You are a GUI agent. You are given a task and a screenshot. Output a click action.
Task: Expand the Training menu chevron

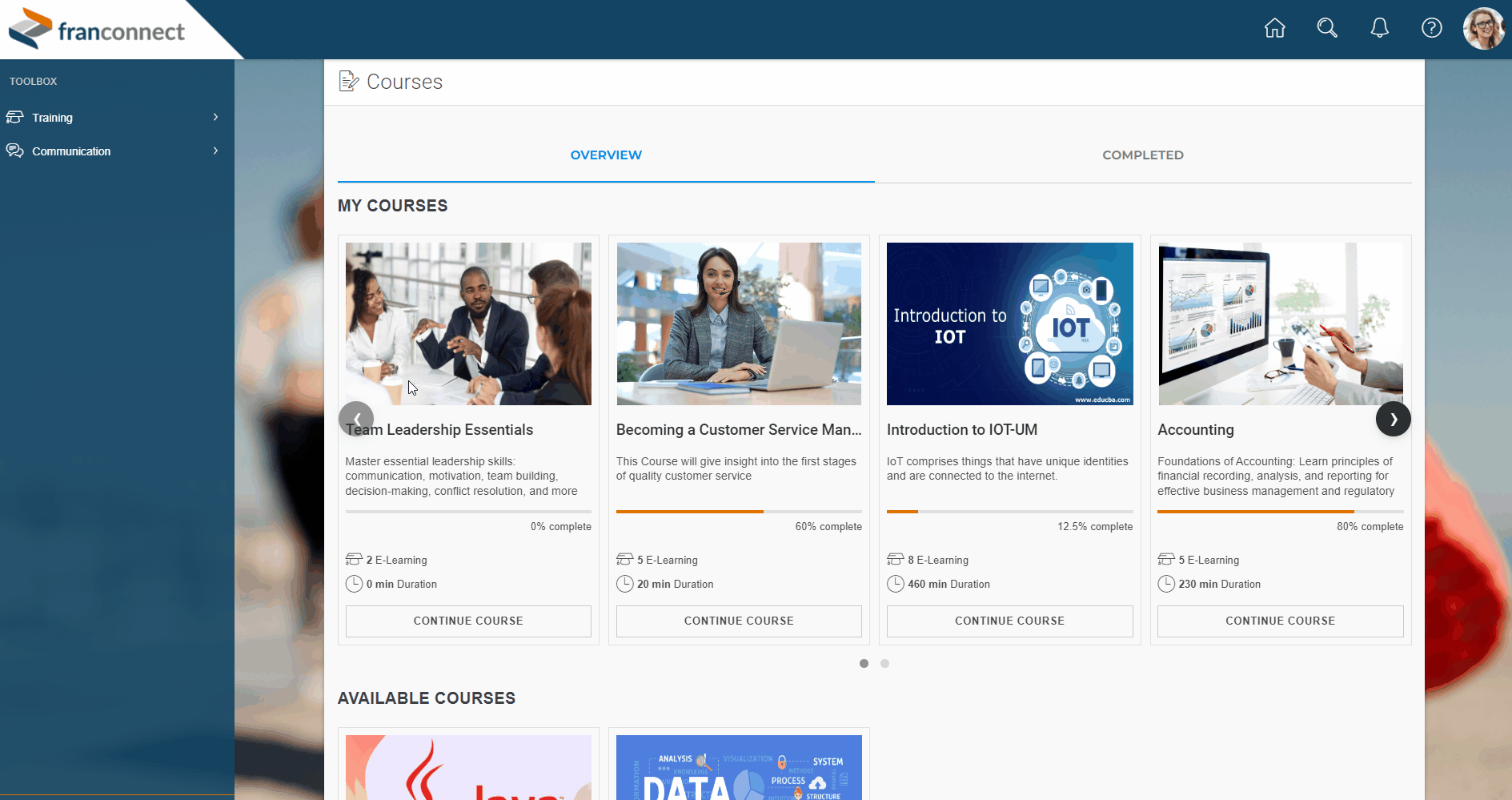coord(215,118)
